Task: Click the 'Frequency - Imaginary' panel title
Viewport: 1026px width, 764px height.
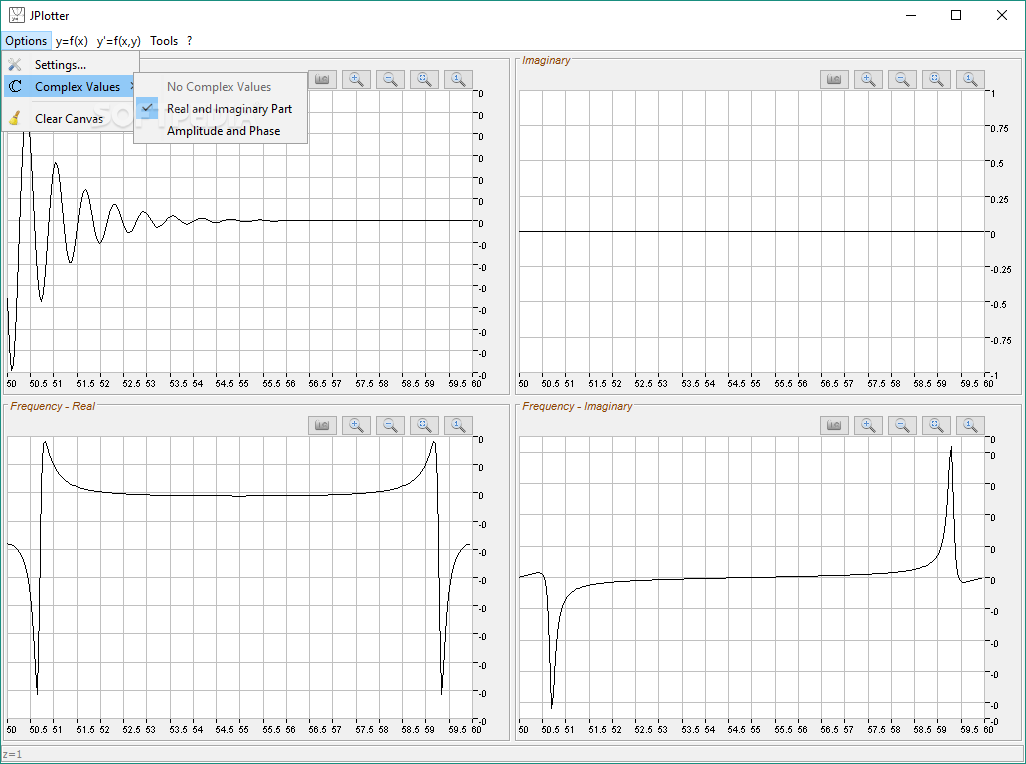Action: click(577, 406)
